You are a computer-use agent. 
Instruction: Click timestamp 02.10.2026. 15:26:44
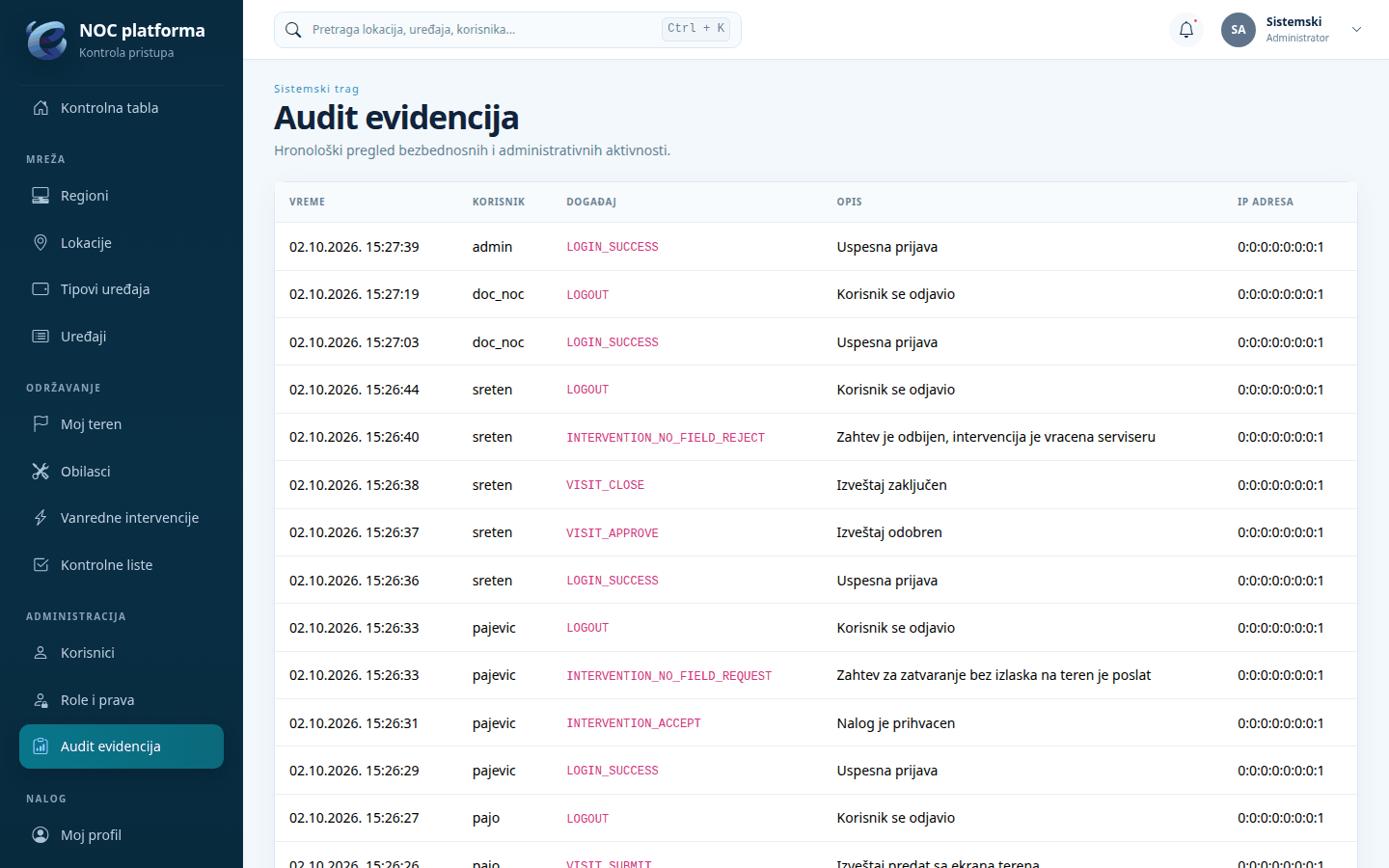point(354,390)
